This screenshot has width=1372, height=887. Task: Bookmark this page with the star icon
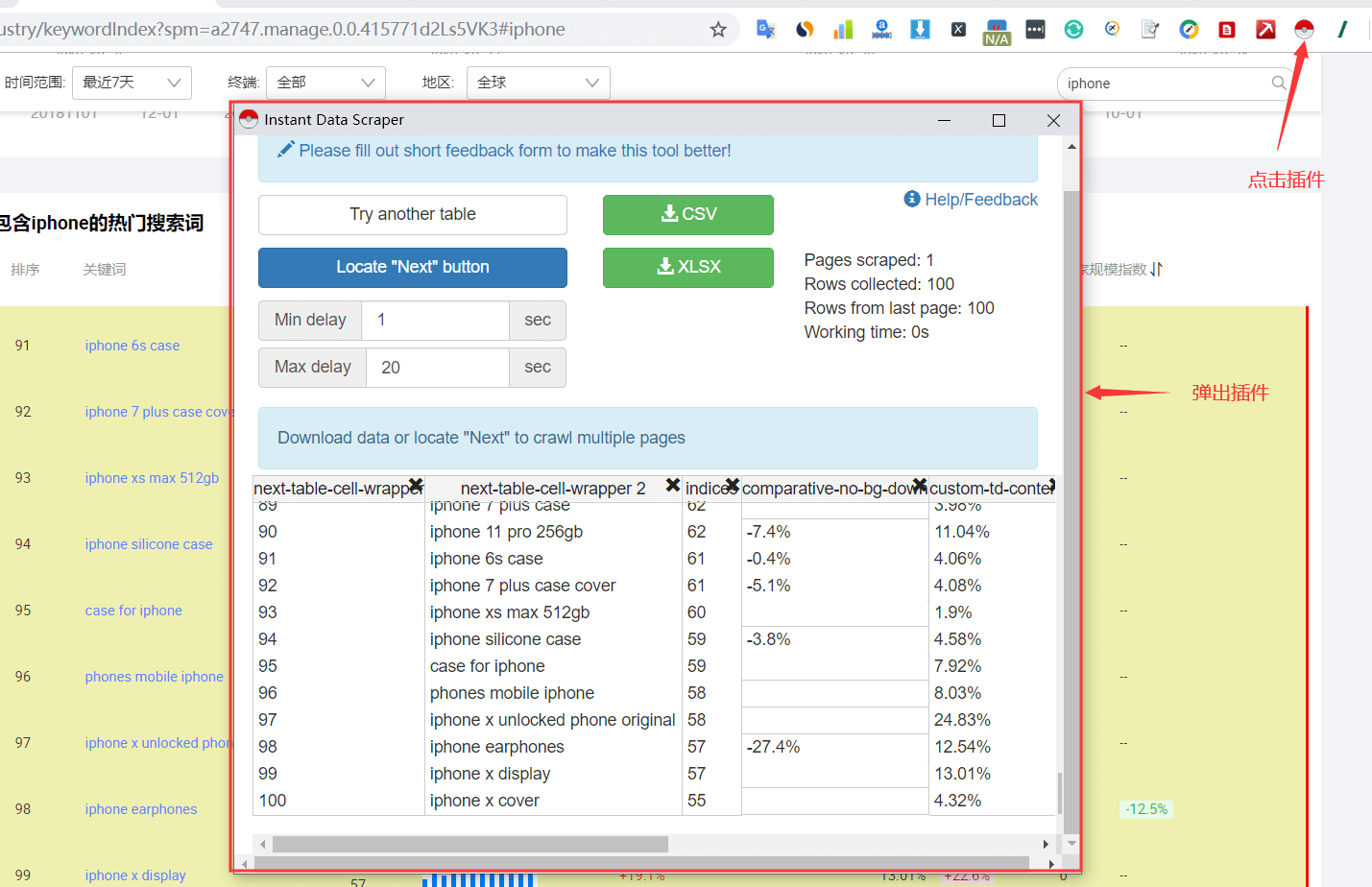click(x=718, y=30)
